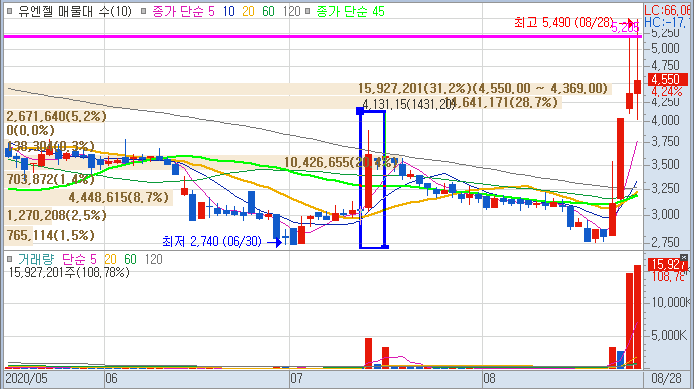Image resolution: width=694 pixels, height=389 pixels.
Task: Click the square marker before 거래량
Action: (9, 259)
